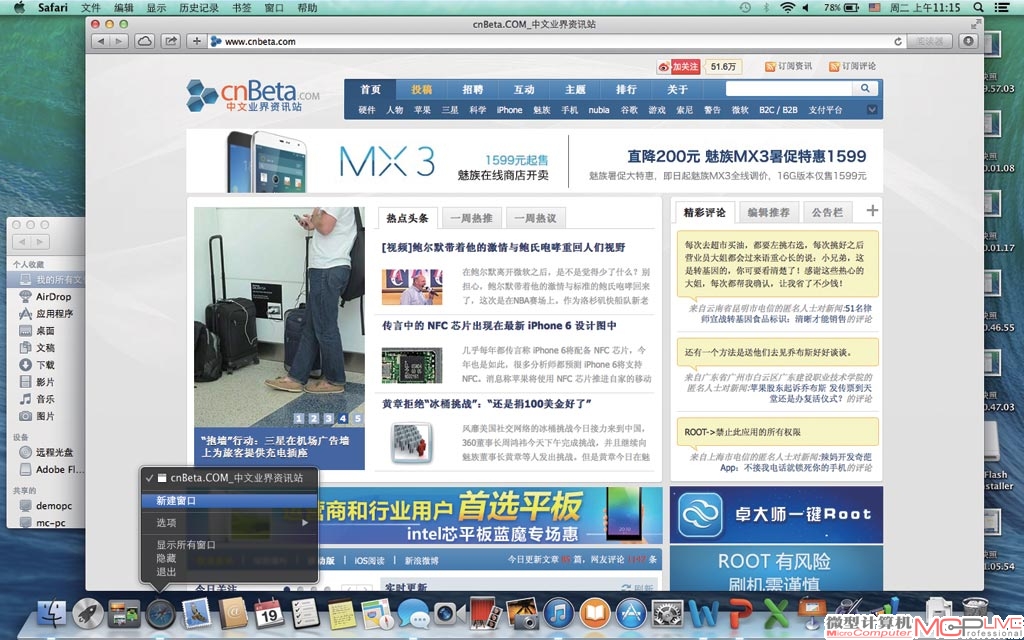Open Contacts address book in Dock

(x=233, y=613)
